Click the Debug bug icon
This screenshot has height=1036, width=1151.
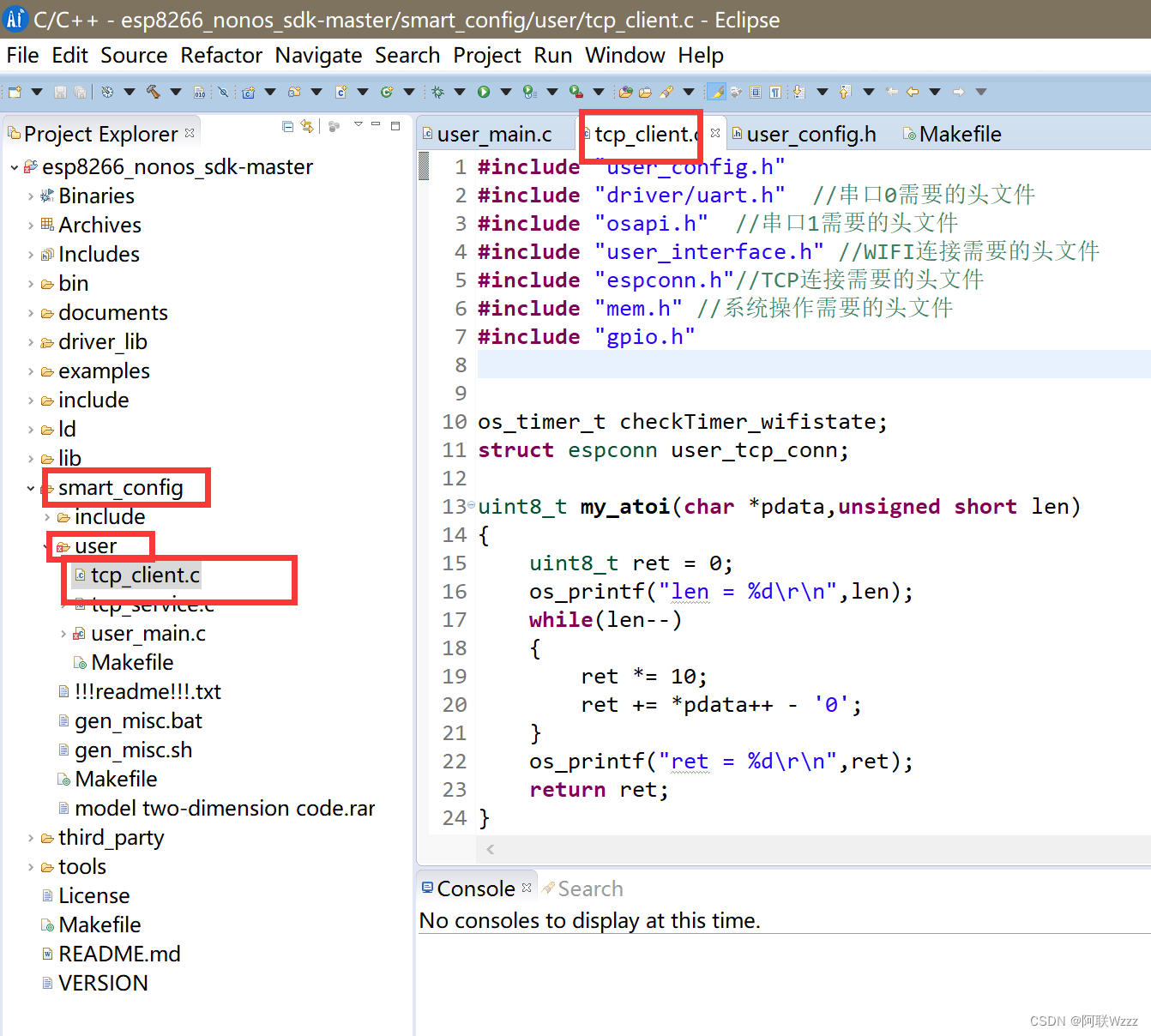[x=437, y=92]
